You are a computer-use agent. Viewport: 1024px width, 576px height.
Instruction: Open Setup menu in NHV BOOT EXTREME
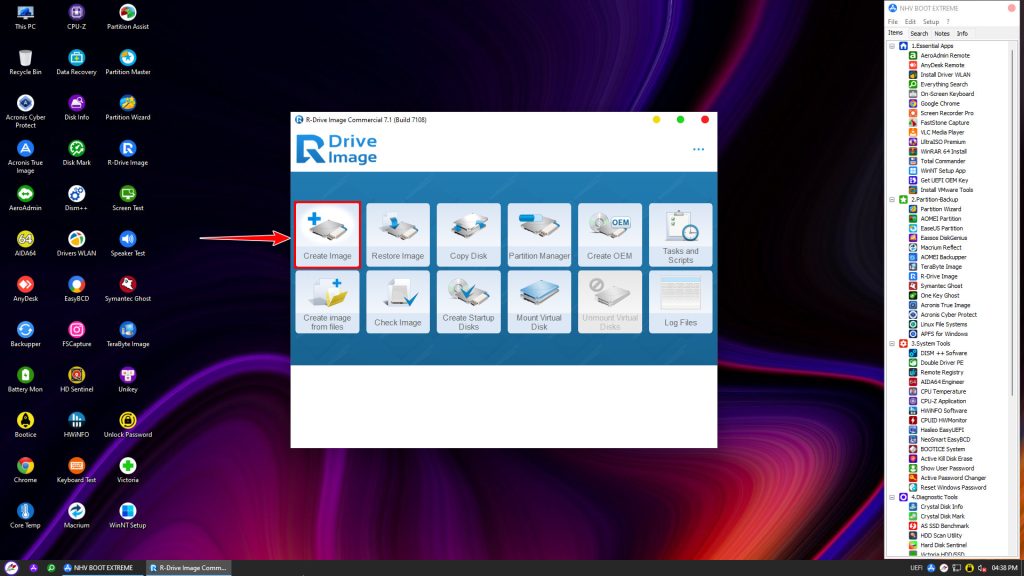tap(931, 22)
